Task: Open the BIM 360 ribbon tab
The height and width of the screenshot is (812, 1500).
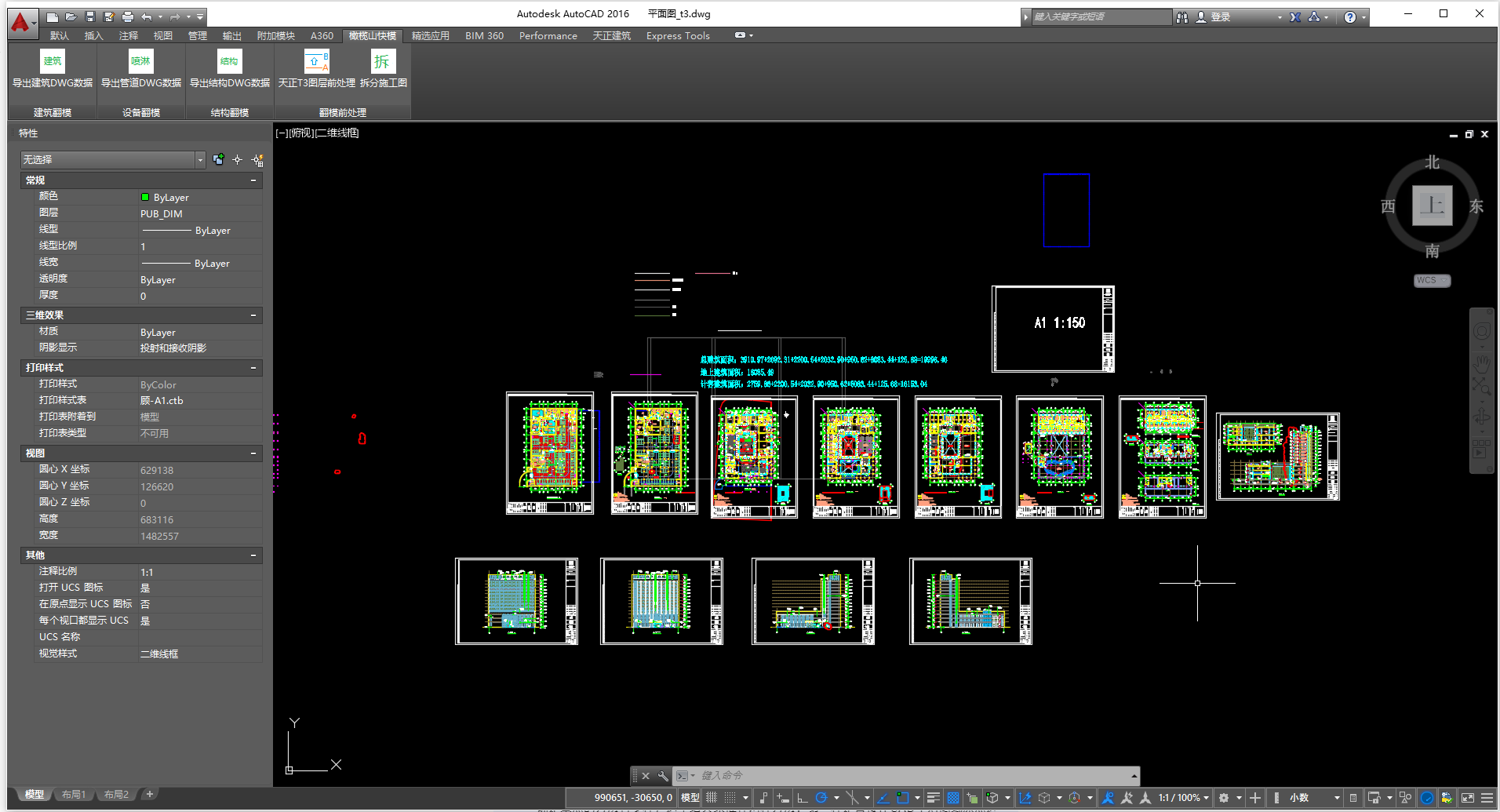Action: pos(484,36)
